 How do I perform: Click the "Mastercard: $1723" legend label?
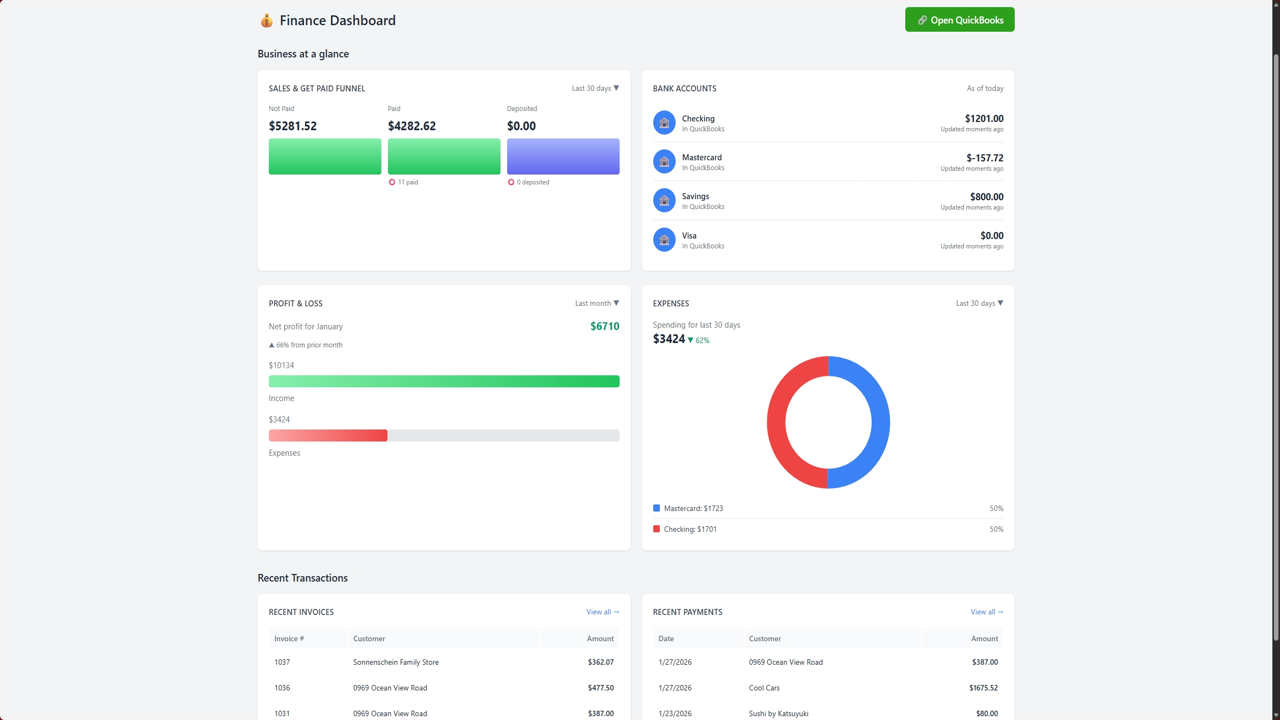(x=693, y=508)
